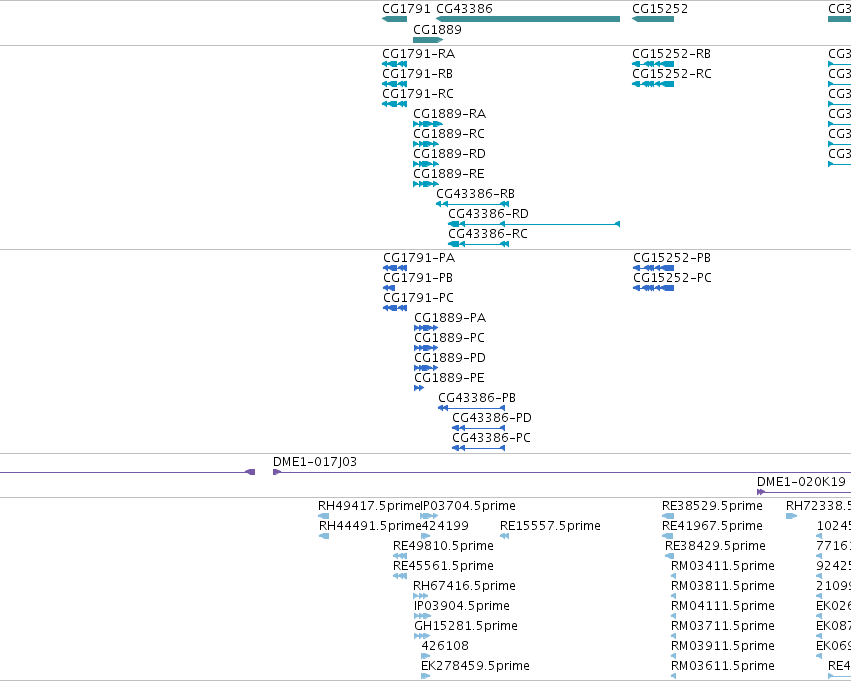Select protein CG1791-PB
The image size is (851, 681).
[x=418, y=278]
